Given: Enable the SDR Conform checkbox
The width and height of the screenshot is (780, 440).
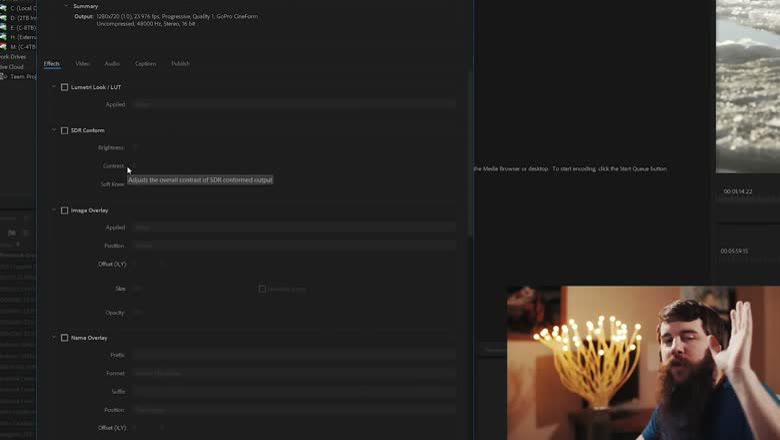Looking at the screenshot, I should 64,130.
